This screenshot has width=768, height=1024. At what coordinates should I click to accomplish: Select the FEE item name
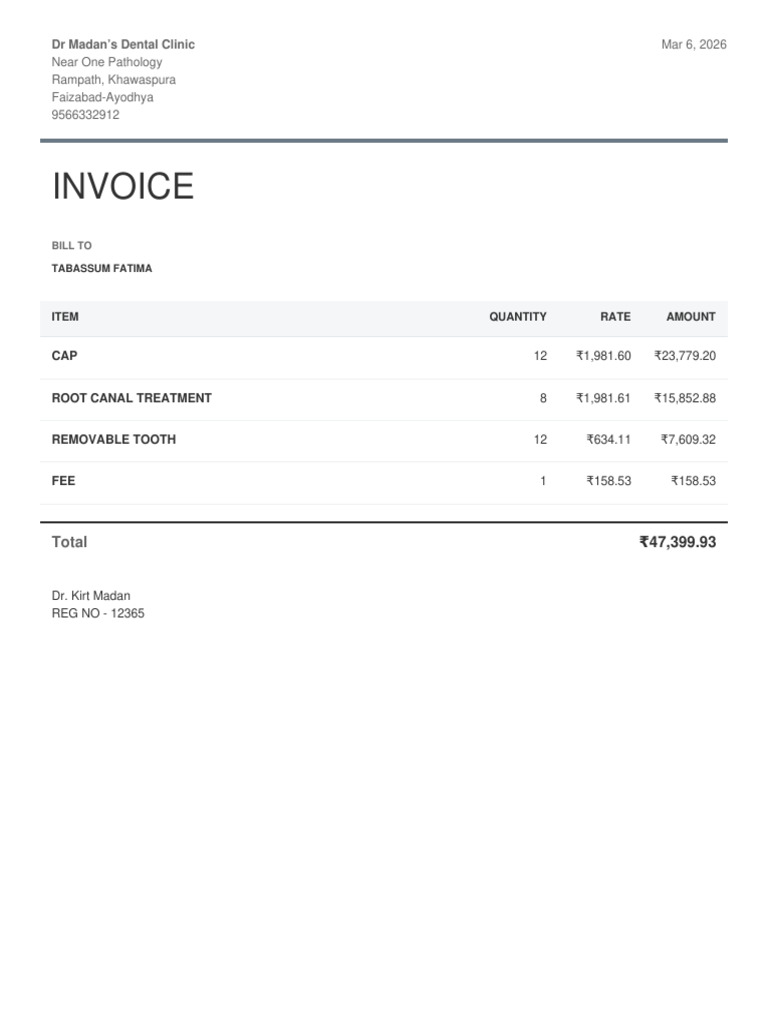coord(63,481)
